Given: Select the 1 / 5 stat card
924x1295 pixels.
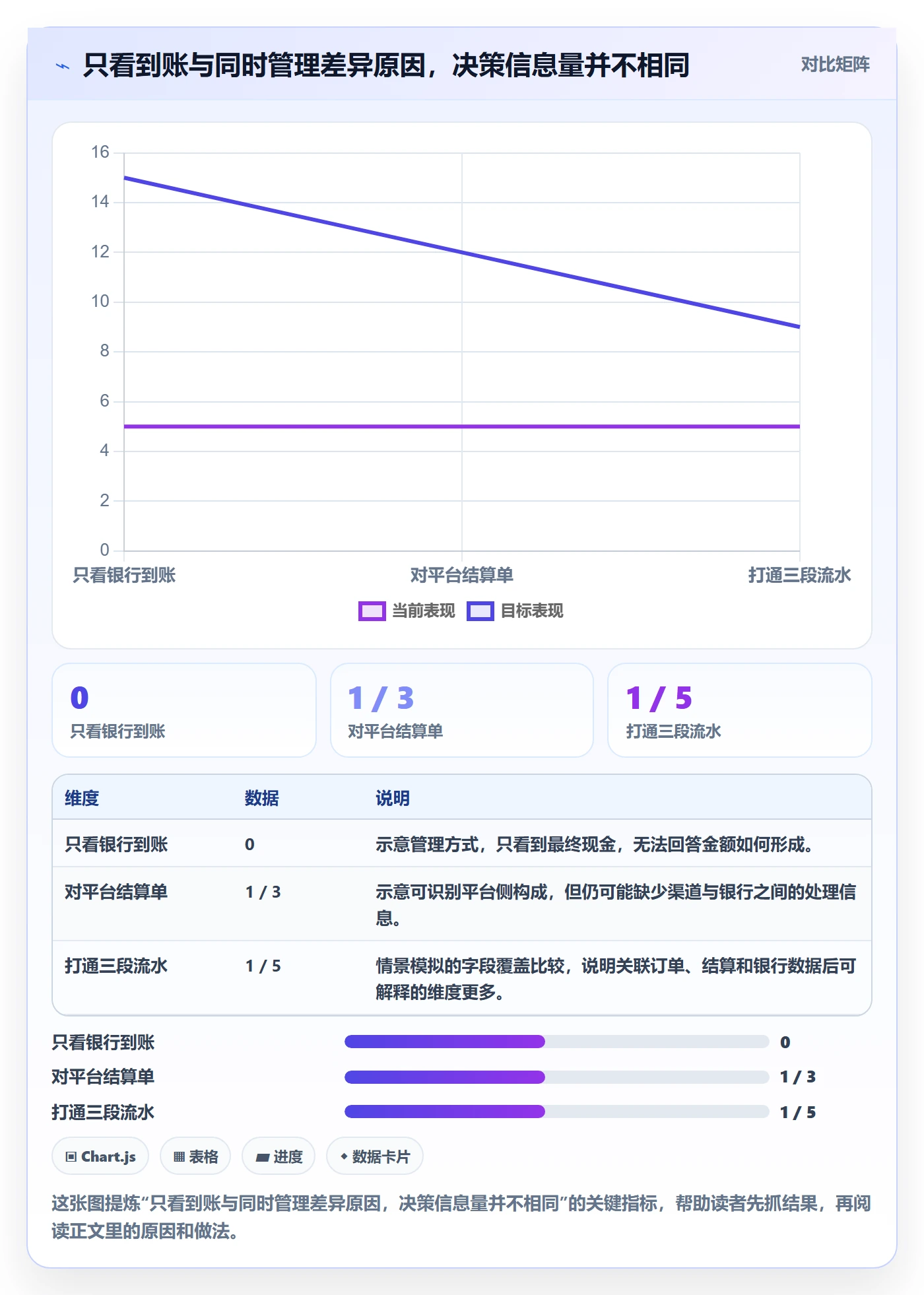Looking at the screenshot, I should point(739,710).
